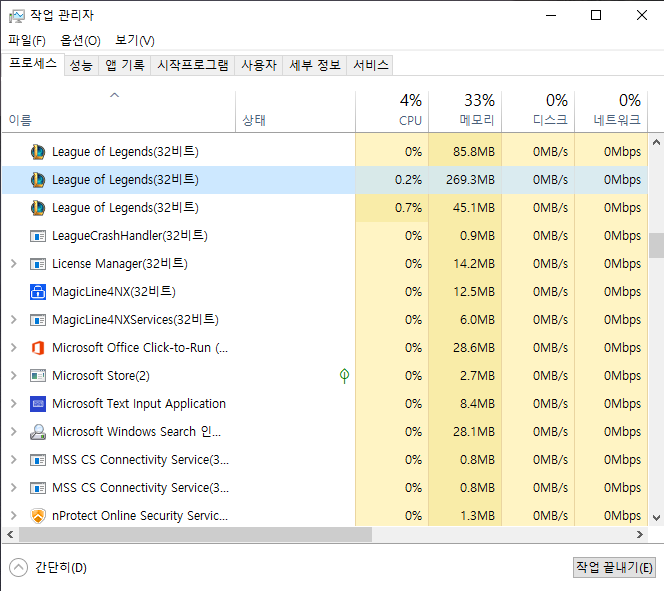The width and height of the screenshot is (664, 591).
Task: Click the 14.2MB memory value
Action: pyautogui.click(x=473, y=264)
